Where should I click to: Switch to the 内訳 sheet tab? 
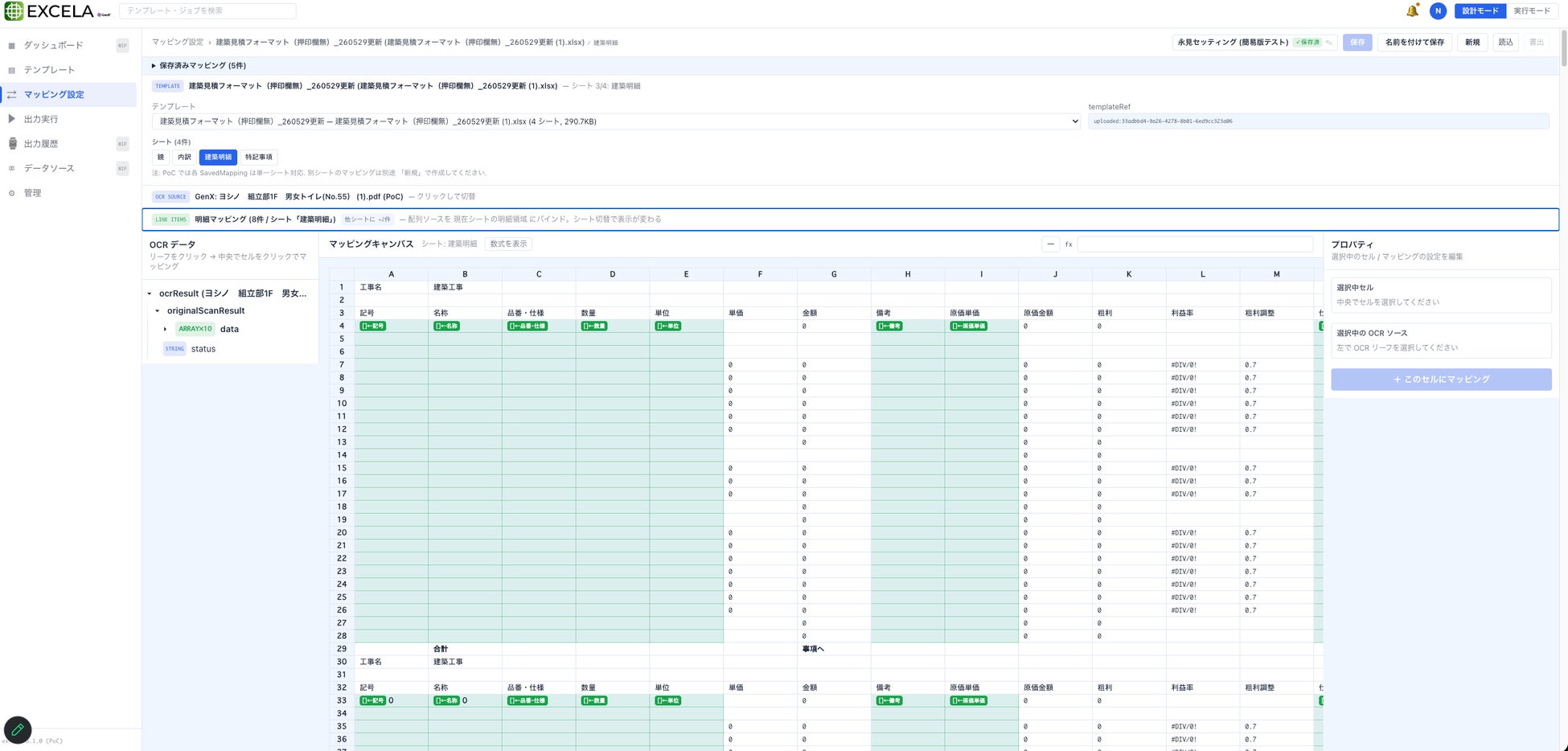click(184, 157)
